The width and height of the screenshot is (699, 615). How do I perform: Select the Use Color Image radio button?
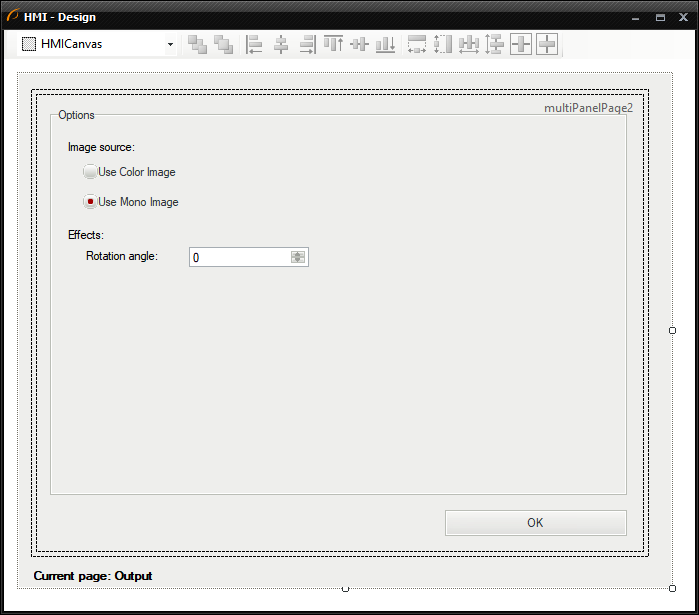90,172
